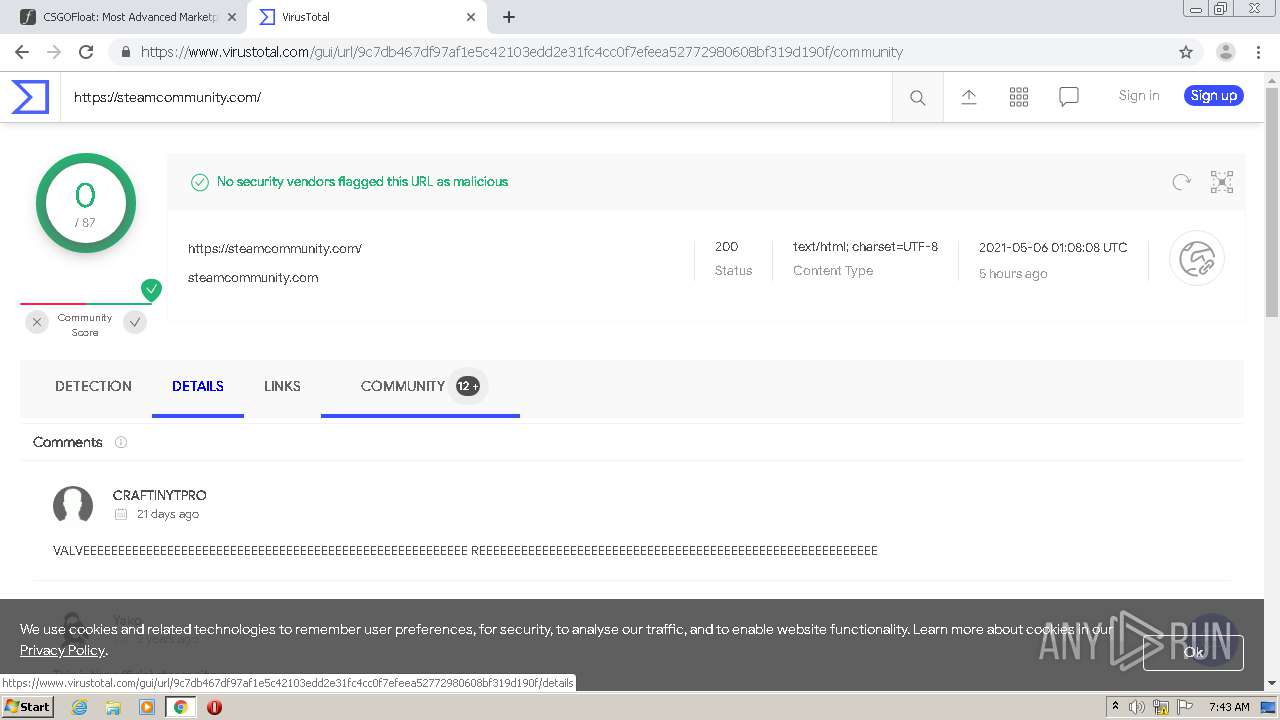Select the VirusTotal browser tab

pyautogui.click(x=367, y=17)
